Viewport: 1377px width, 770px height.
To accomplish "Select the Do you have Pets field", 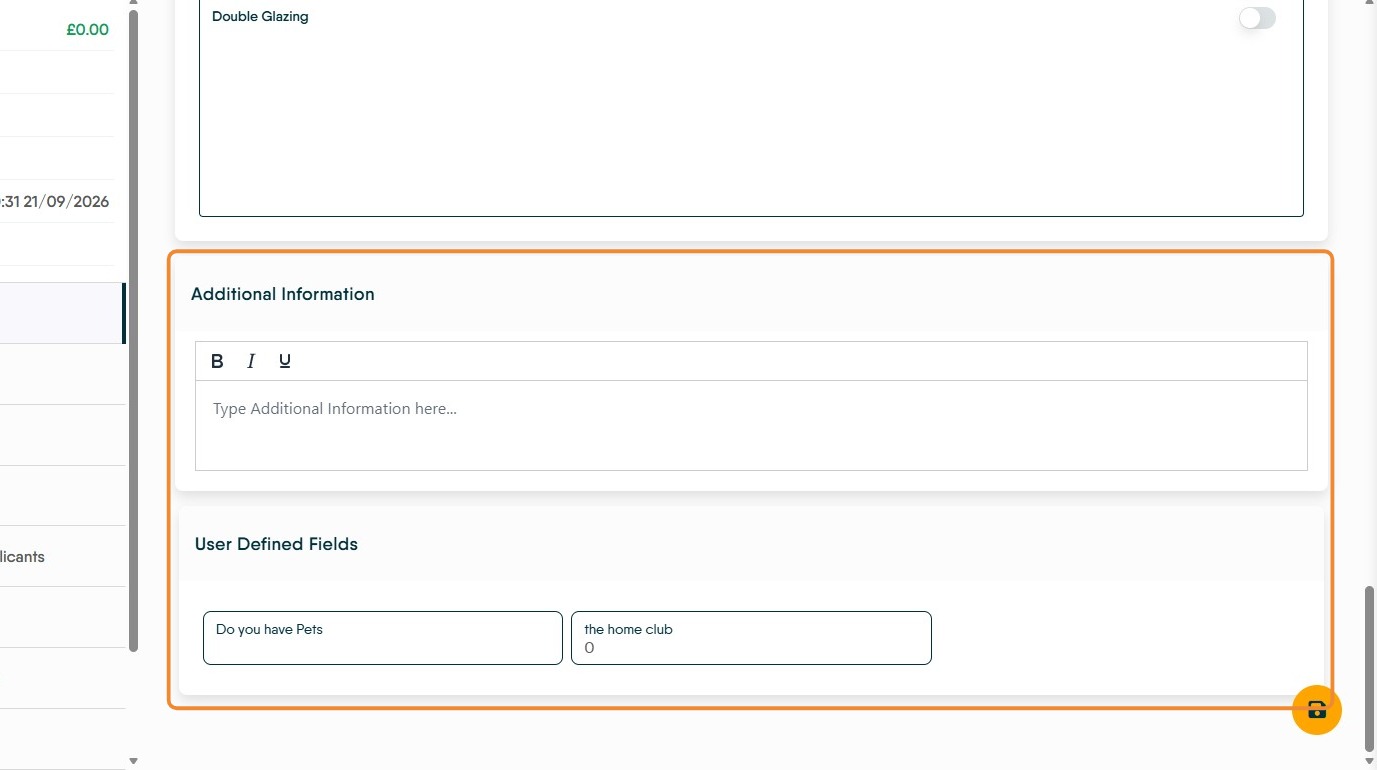I will tap(383, 638).
